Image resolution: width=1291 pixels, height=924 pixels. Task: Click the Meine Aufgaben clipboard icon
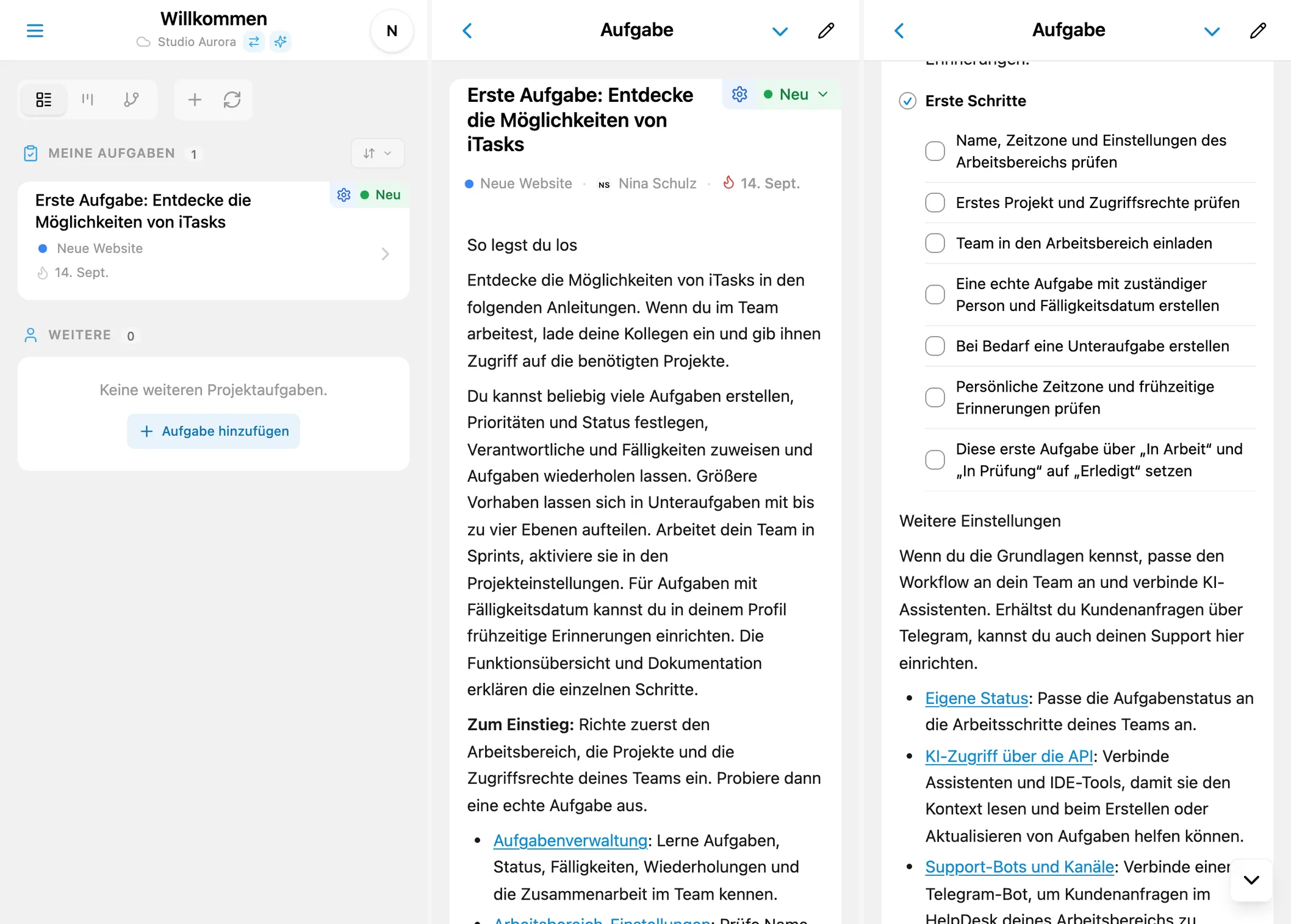[31, 153]
